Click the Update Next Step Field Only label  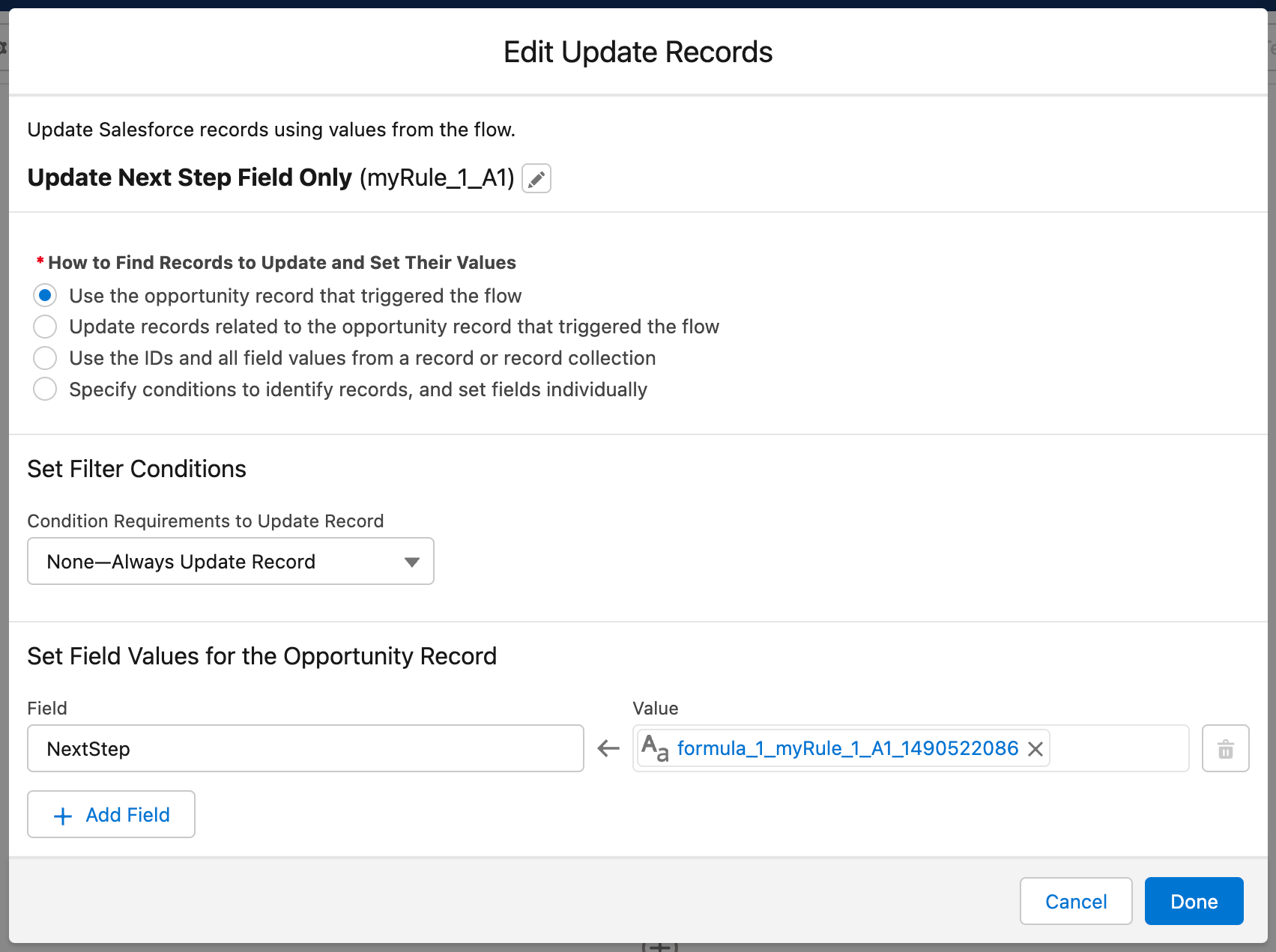(190, 178)
